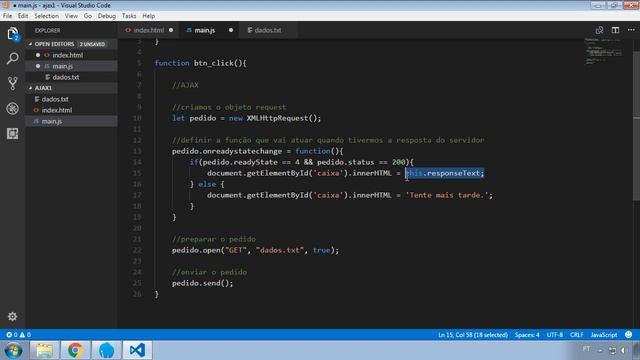640x360 pixels.
Task: Open the Extensions view icon
Action: 12,133
